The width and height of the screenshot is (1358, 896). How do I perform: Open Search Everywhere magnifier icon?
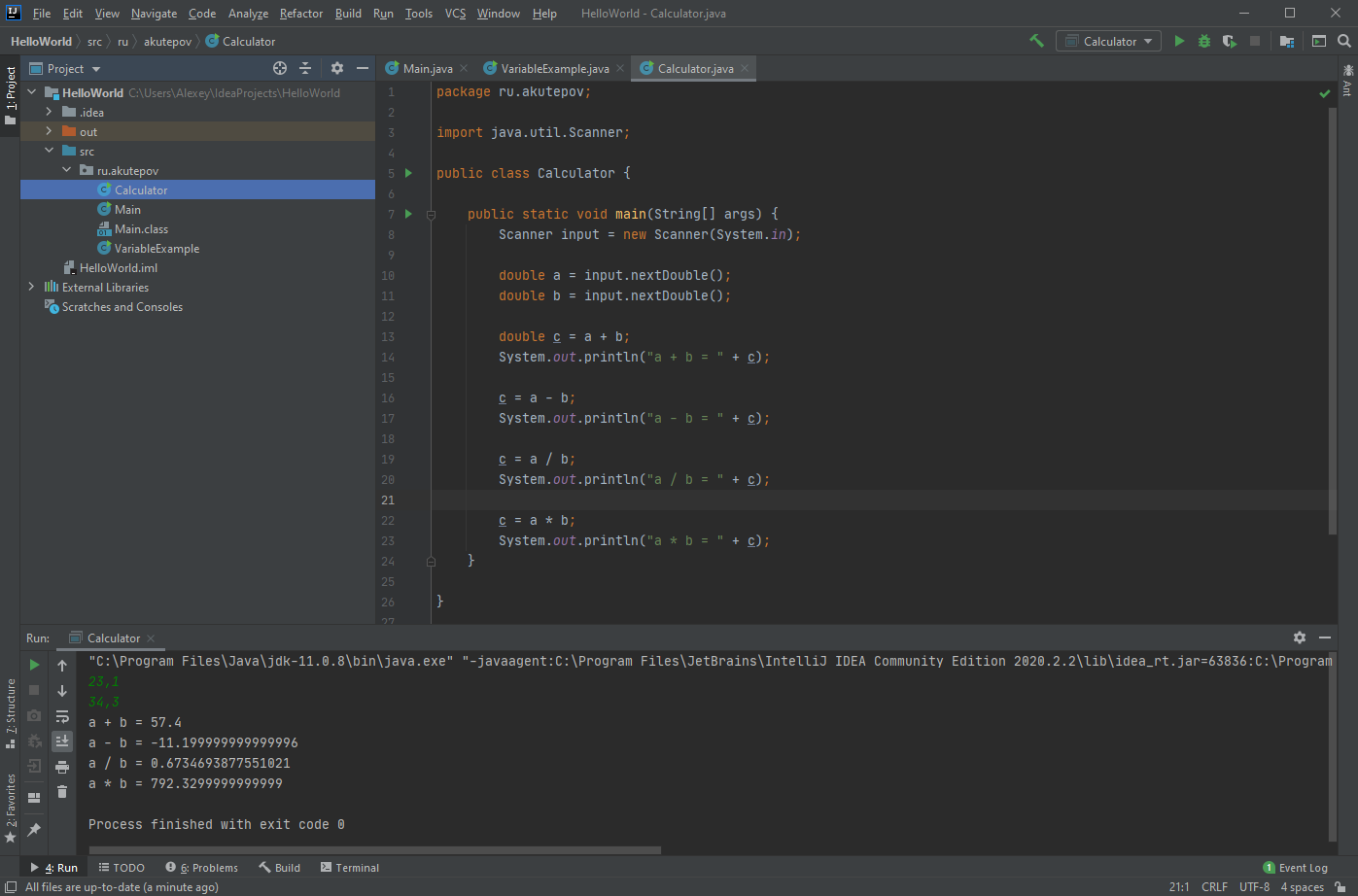click(1344, 41)
